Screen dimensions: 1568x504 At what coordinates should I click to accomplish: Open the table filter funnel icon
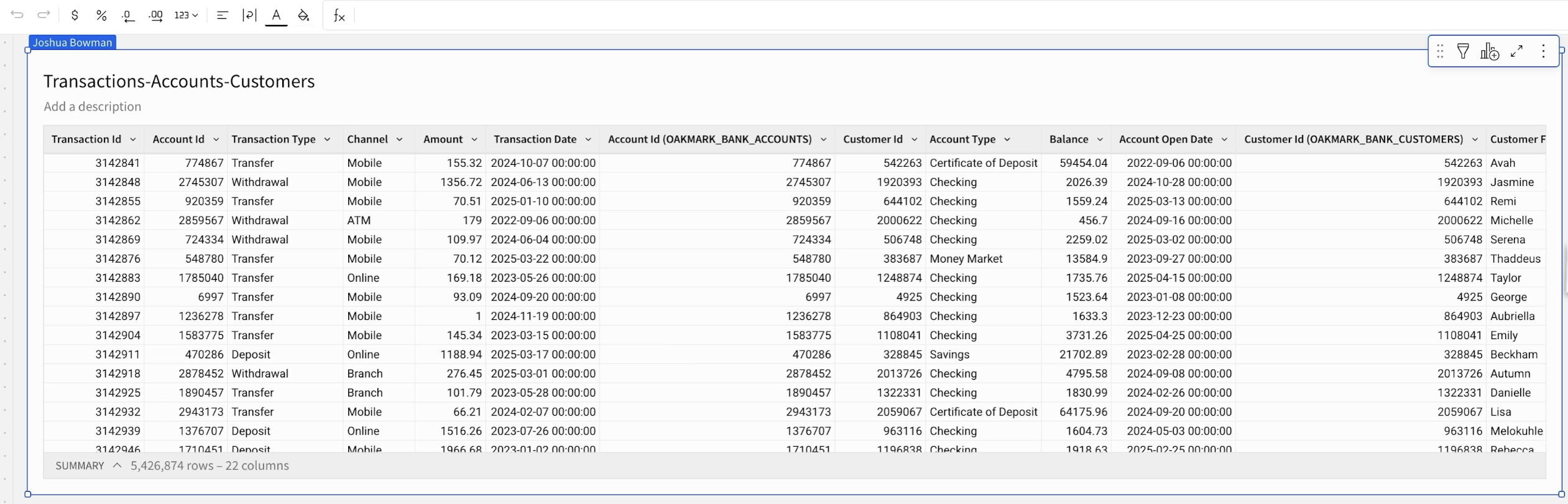pos(1463,51)
